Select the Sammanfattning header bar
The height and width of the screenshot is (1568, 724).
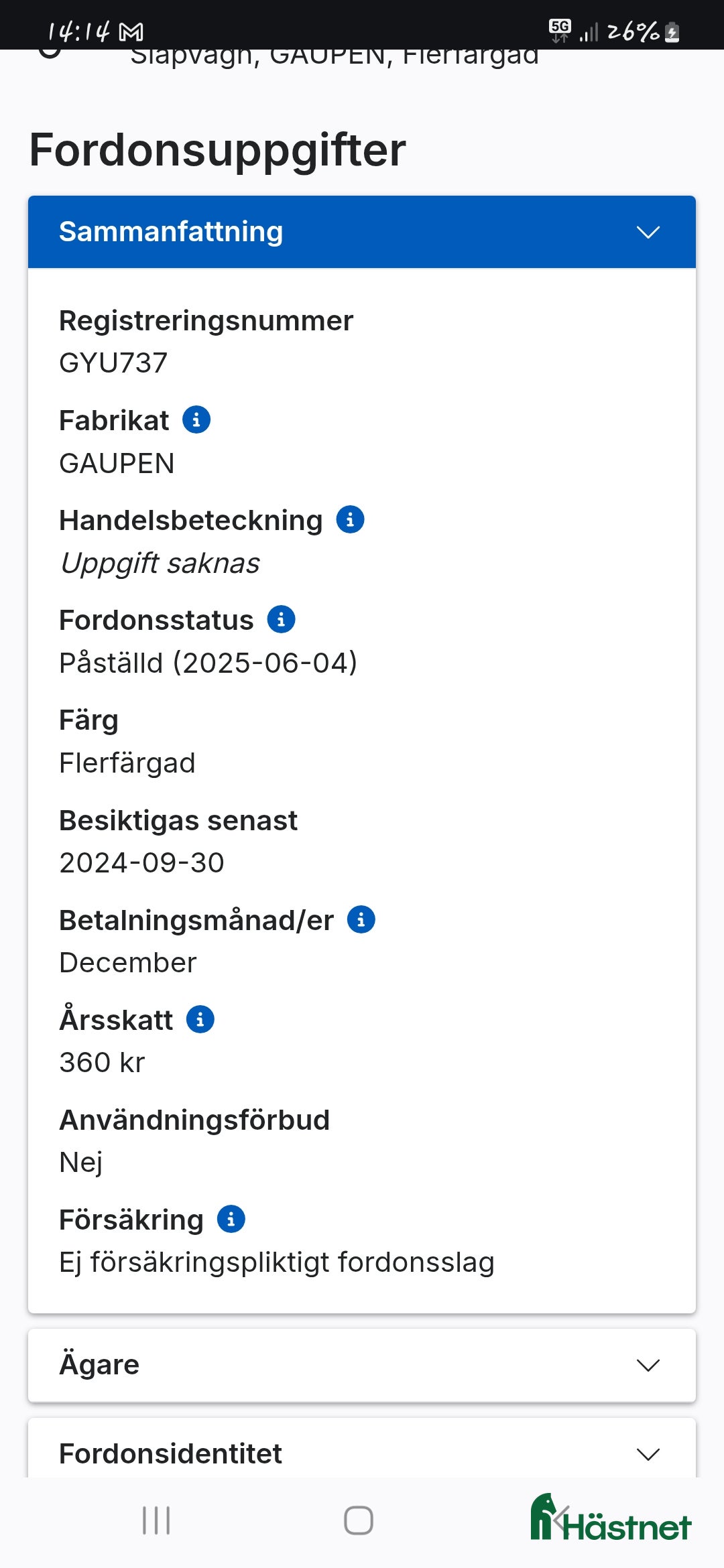[x=362, y=231]
